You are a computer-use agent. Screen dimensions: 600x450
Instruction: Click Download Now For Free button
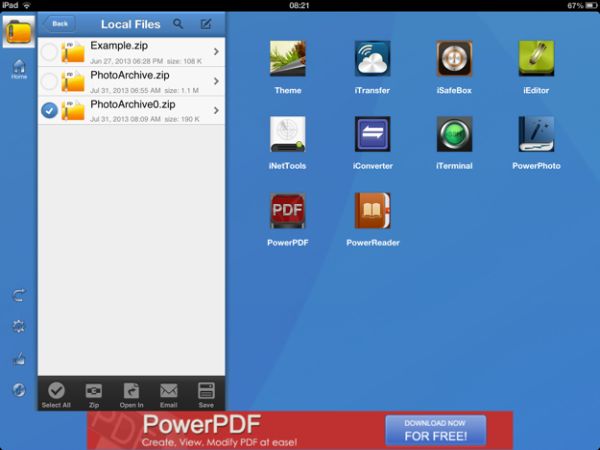click(x=435, y=430)
